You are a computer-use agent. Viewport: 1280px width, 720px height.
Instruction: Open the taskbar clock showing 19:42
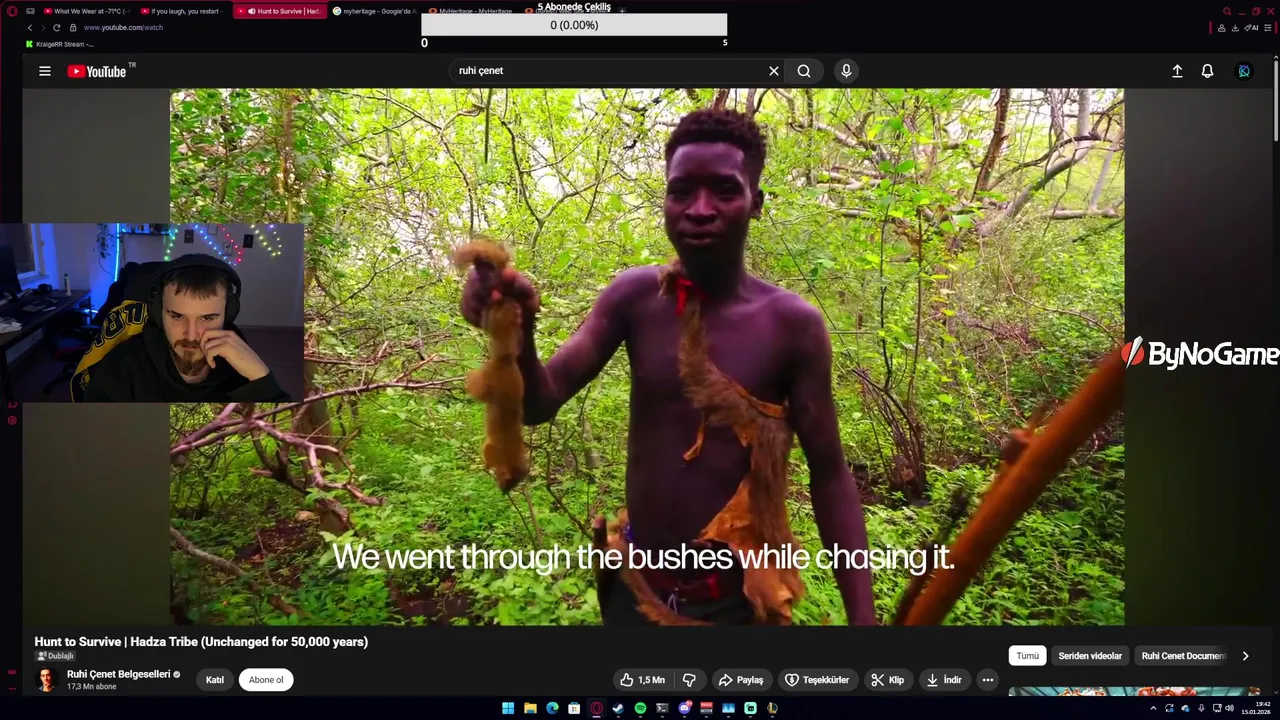pyautogui.click(x=1254, y=708)
